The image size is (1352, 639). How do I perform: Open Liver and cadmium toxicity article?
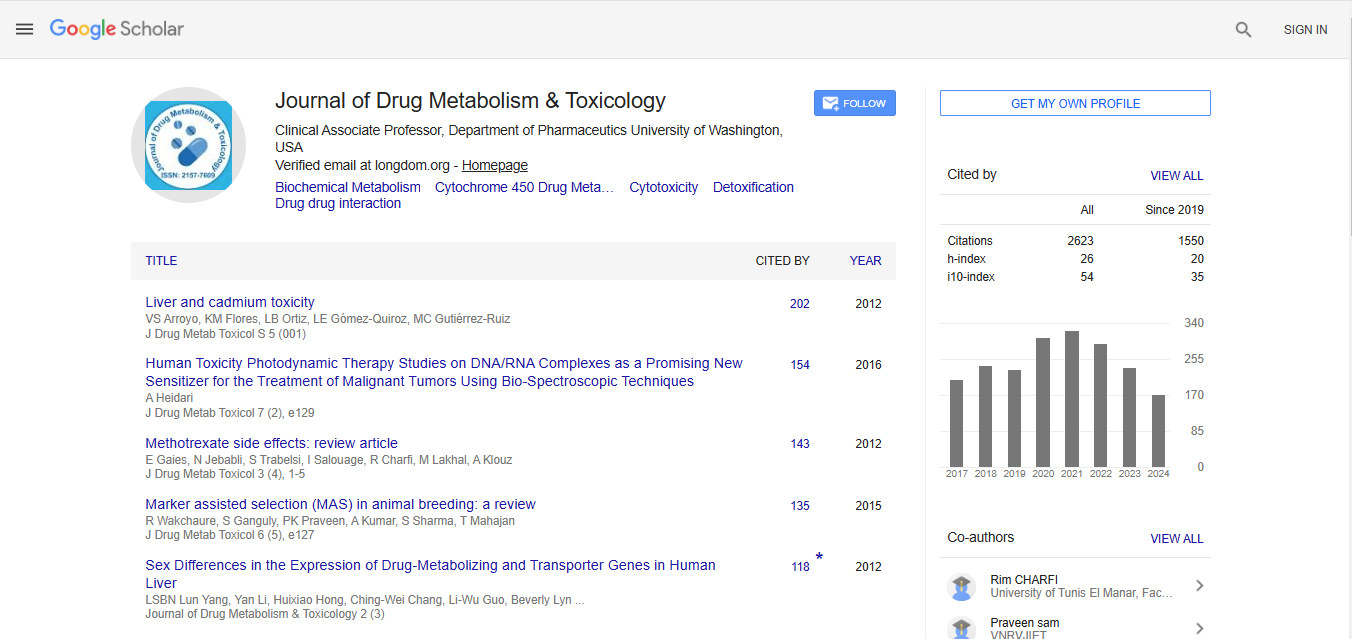[230, 302]
